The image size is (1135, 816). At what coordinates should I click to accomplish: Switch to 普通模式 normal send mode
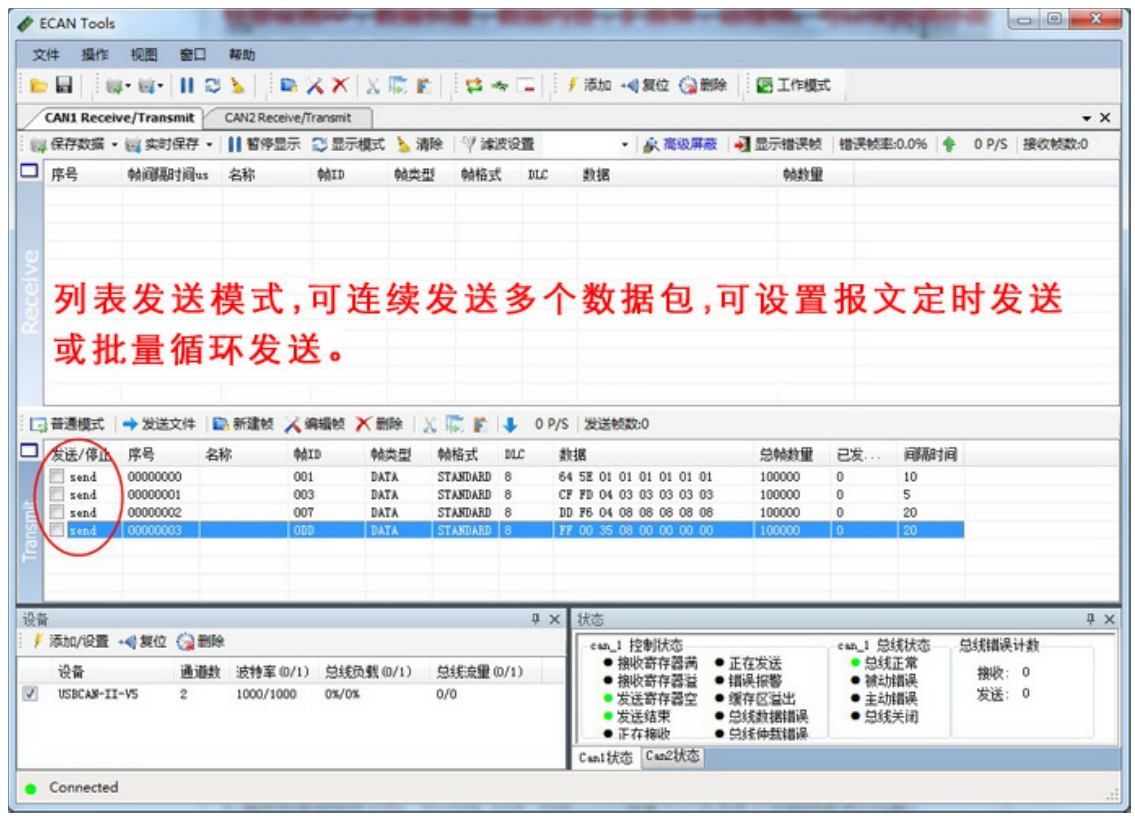tap(67, 424)
